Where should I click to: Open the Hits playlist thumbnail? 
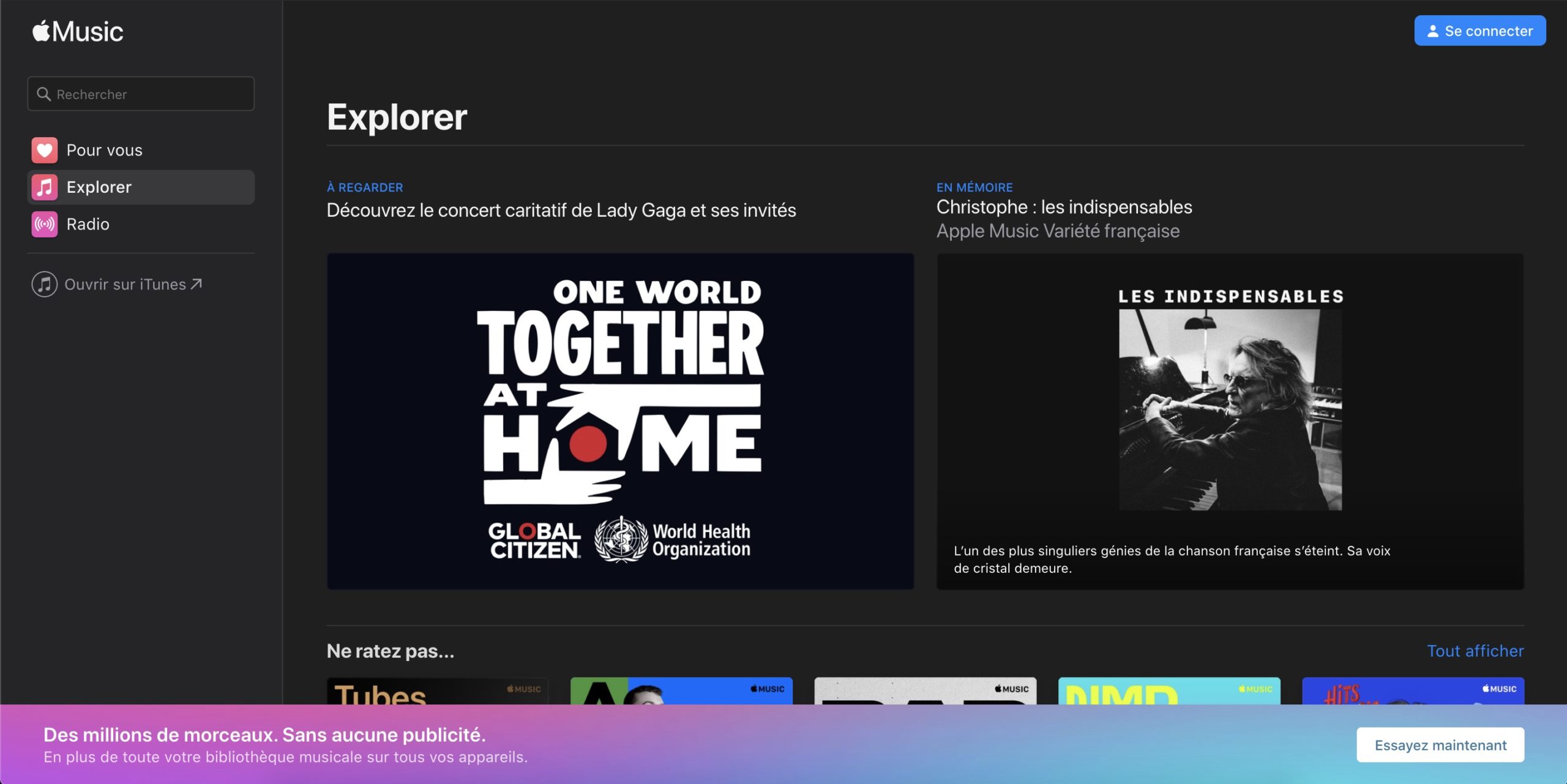click(x=1413, y=691)
